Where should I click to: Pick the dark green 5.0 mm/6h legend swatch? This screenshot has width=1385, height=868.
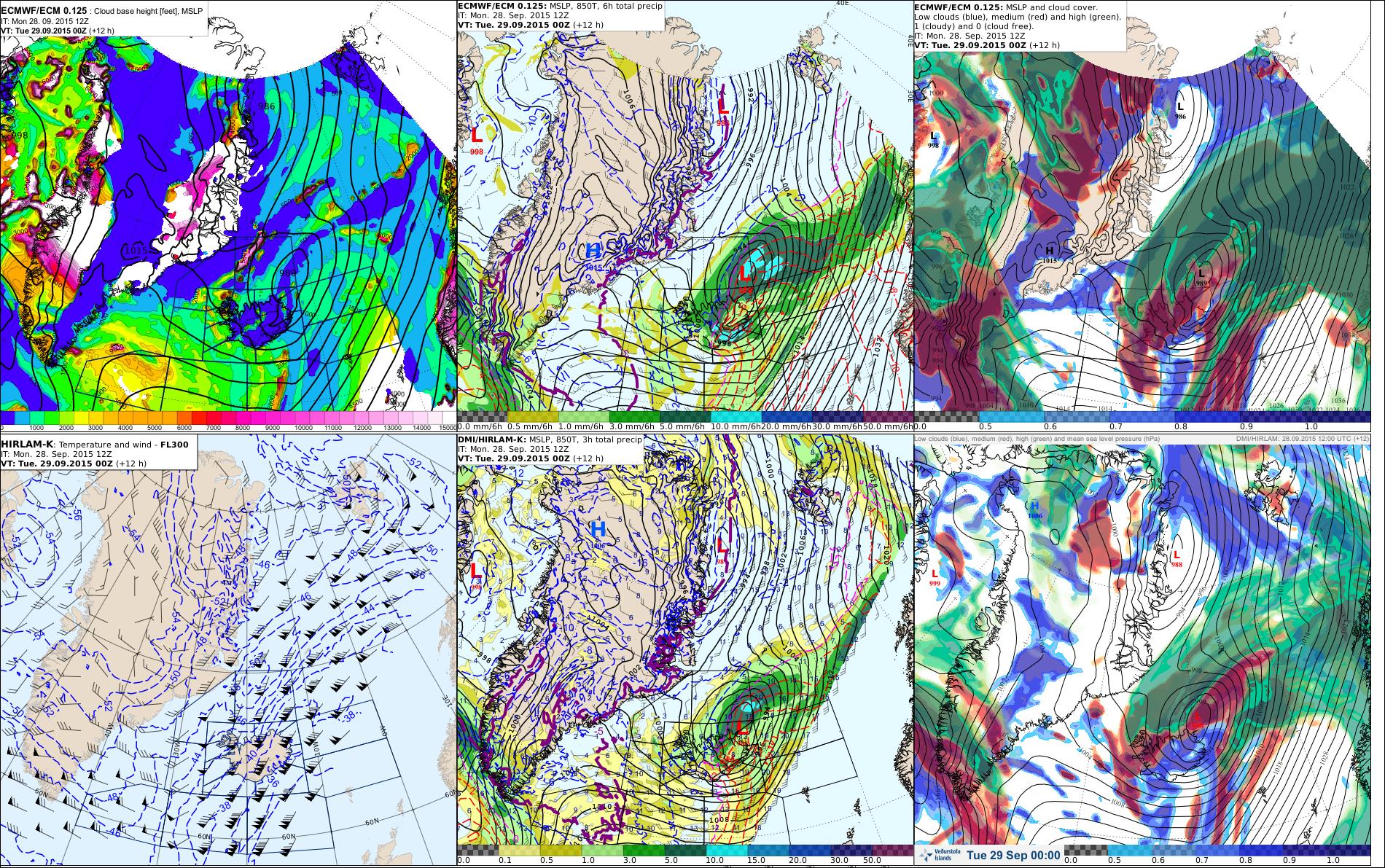tap(685, 416)
